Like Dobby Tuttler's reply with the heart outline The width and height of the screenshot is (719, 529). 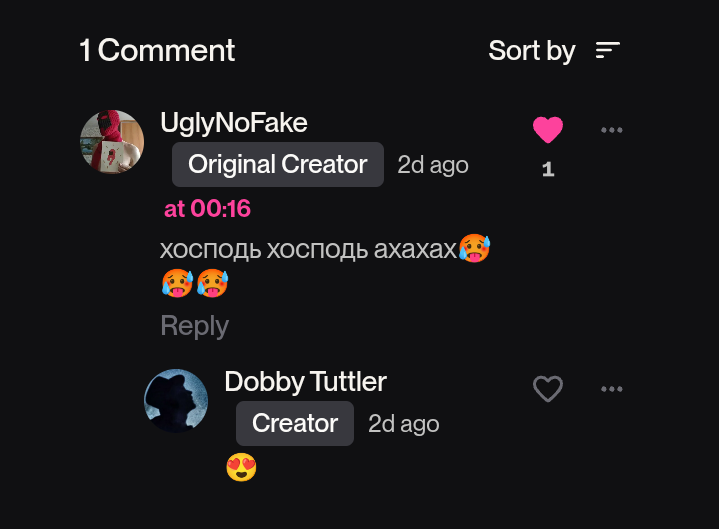point(548,389)
